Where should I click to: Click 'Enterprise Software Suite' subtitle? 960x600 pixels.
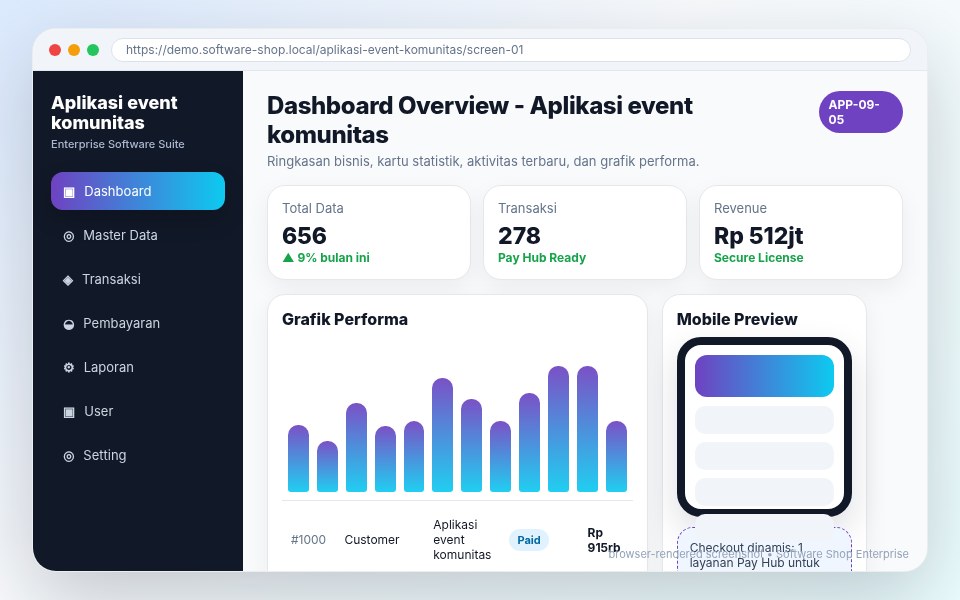pos(118,144)
